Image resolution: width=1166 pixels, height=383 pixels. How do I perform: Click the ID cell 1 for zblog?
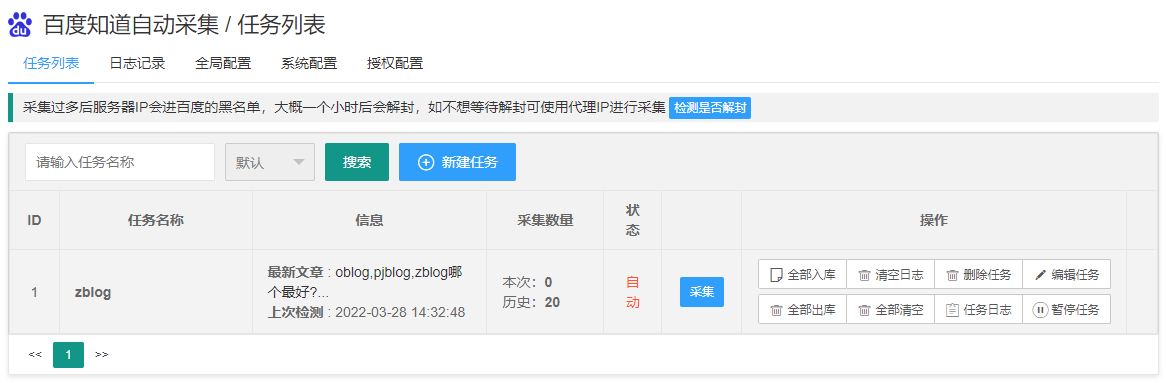34,292
